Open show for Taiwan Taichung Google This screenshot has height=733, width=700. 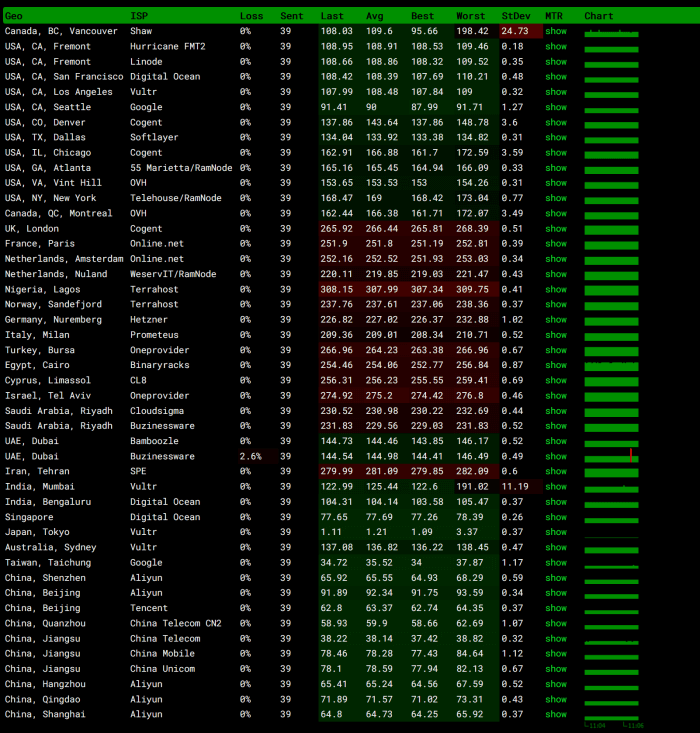coord(556,562)
